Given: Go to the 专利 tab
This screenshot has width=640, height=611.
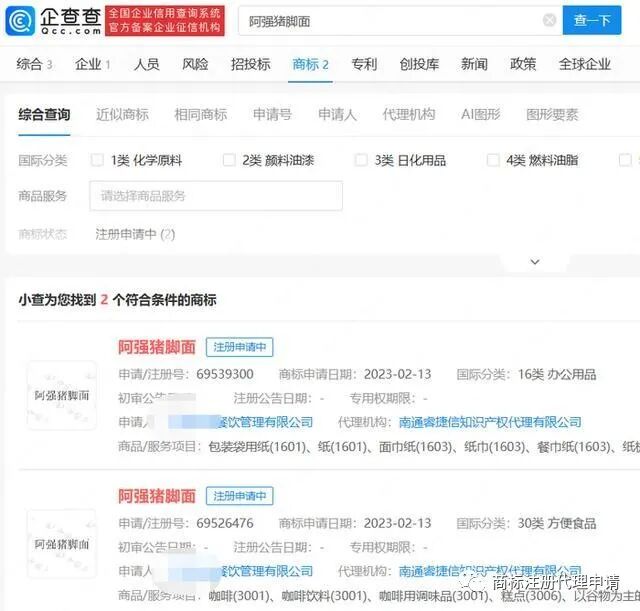Looking at the screenshot, I should pyautogui.click(x=364, y=64).
